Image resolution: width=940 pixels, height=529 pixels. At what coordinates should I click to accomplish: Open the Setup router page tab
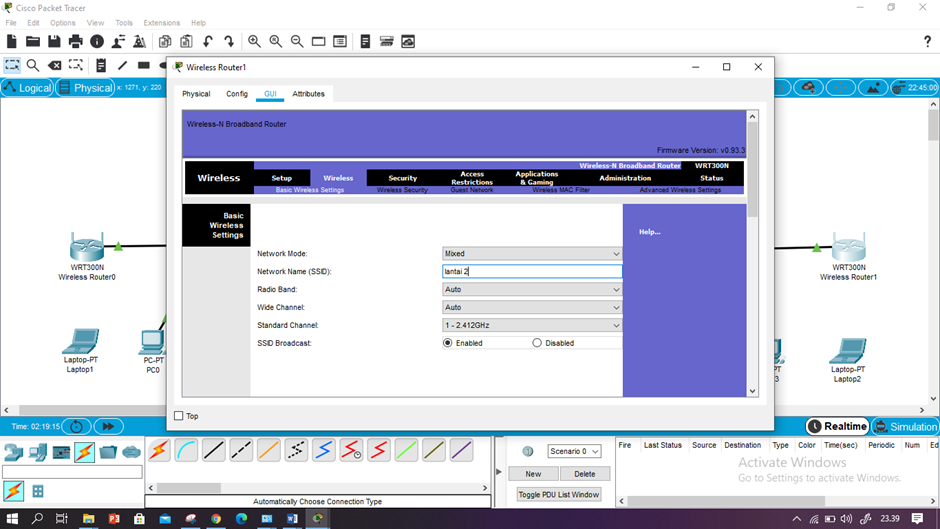coord(282,178)
